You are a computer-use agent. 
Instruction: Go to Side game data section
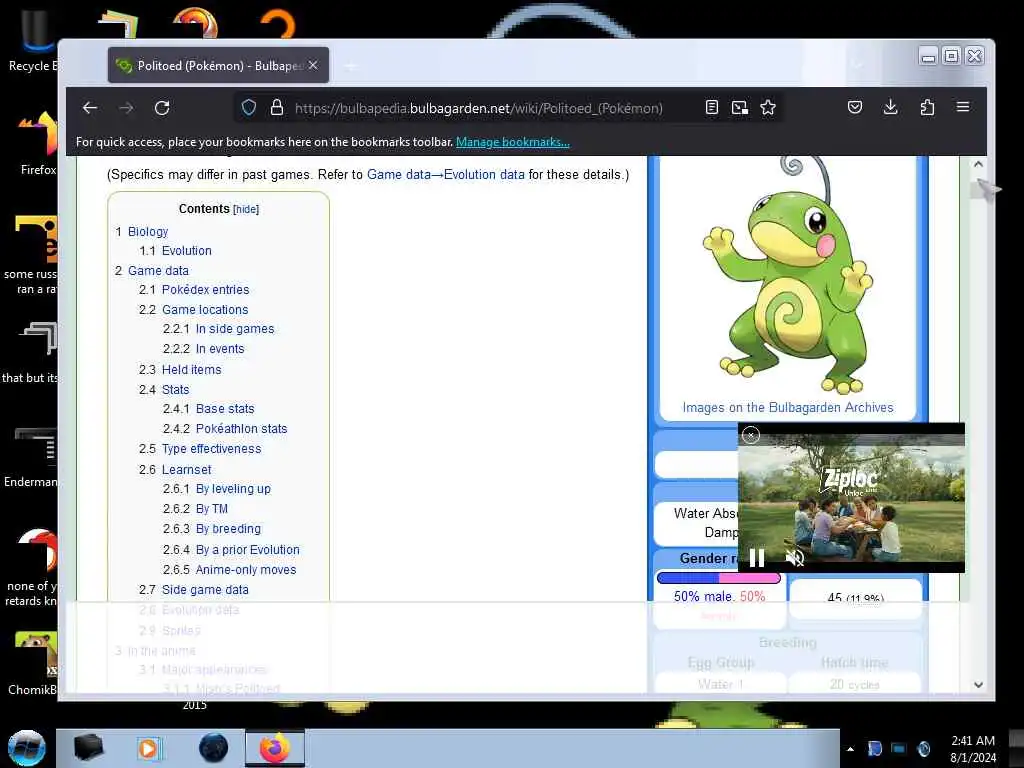(205, 590)
